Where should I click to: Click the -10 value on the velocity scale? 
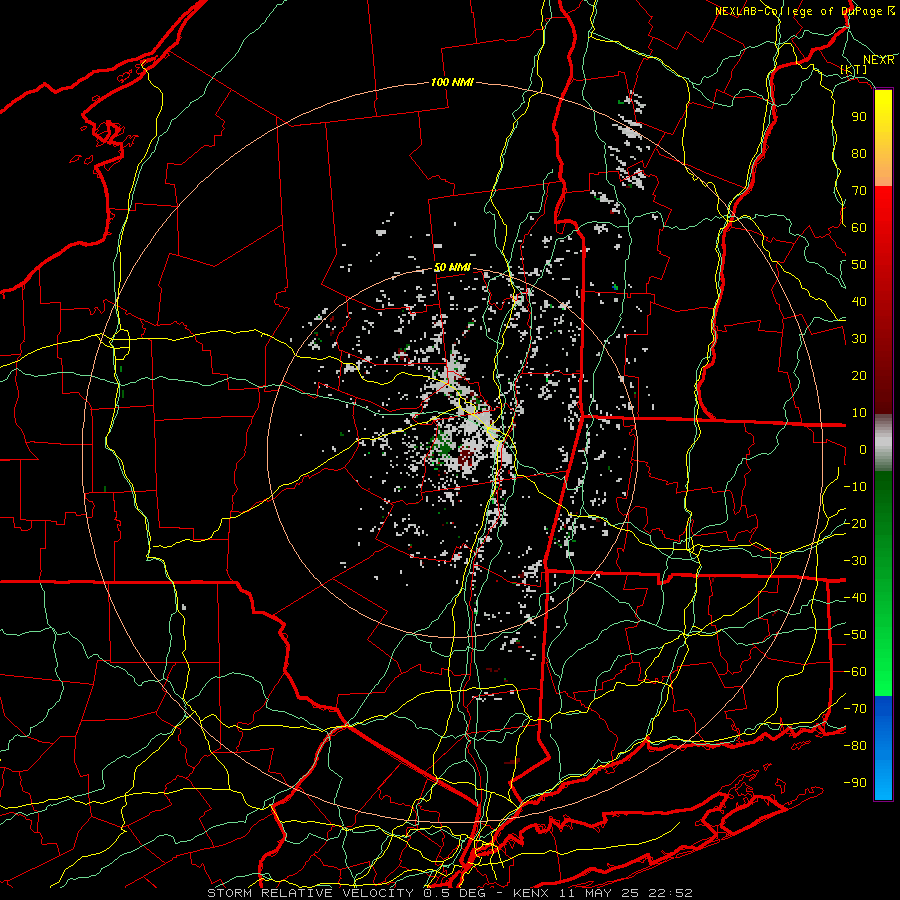pos(855,487)
